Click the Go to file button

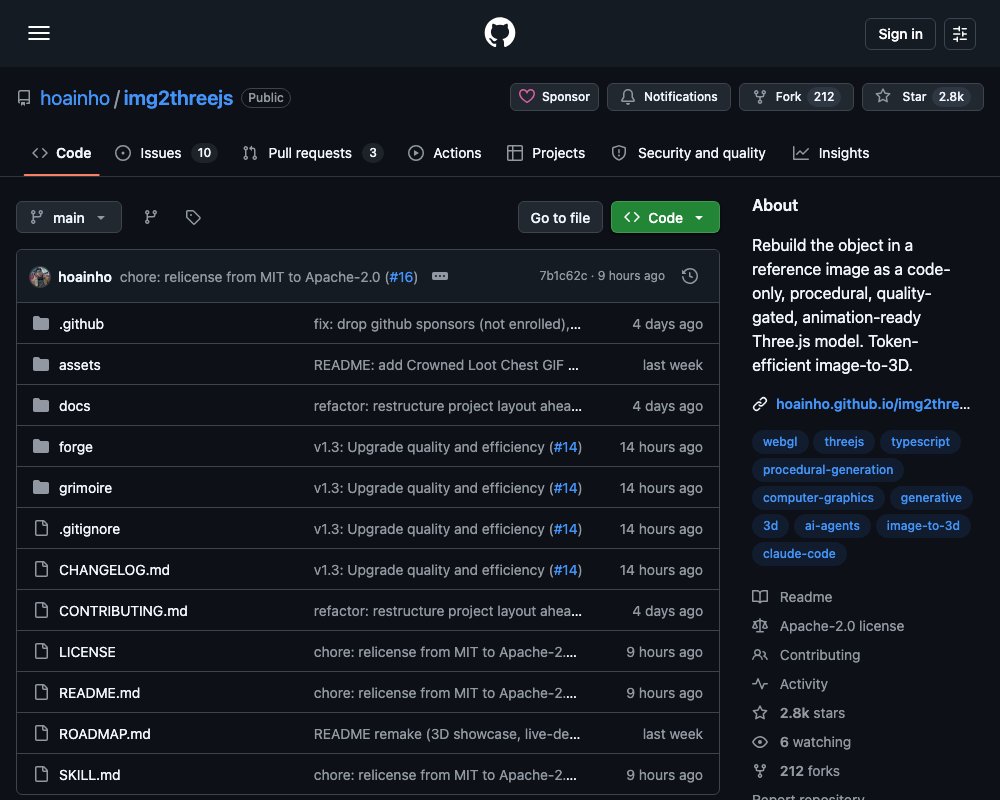point(560,218)
